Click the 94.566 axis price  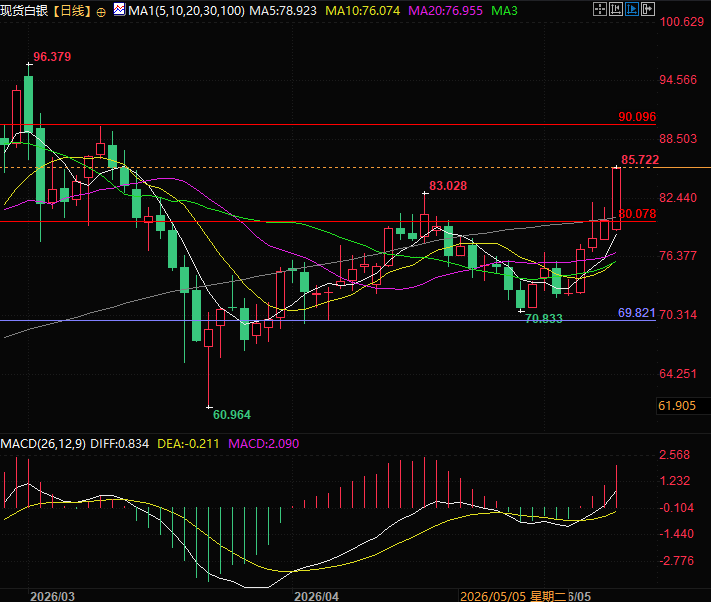678,80
